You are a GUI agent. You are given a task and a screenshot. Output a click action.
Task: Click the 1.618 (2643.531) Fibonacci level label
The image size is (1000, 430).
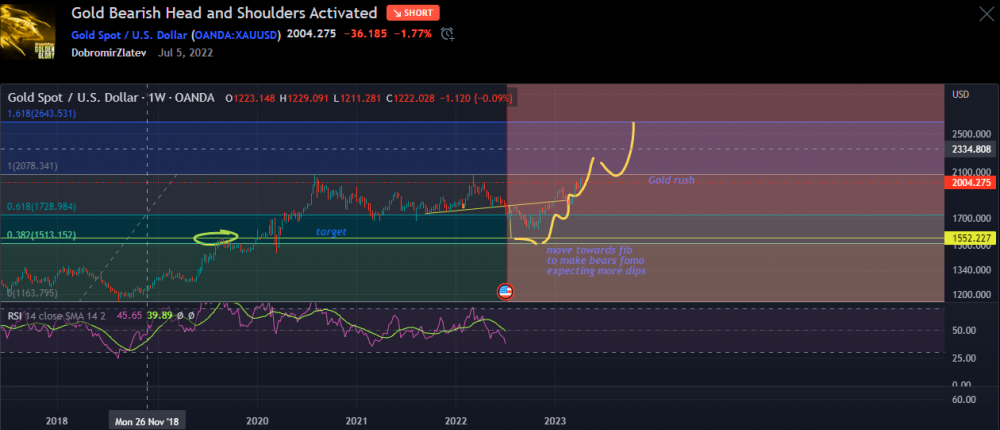point(42,113)
